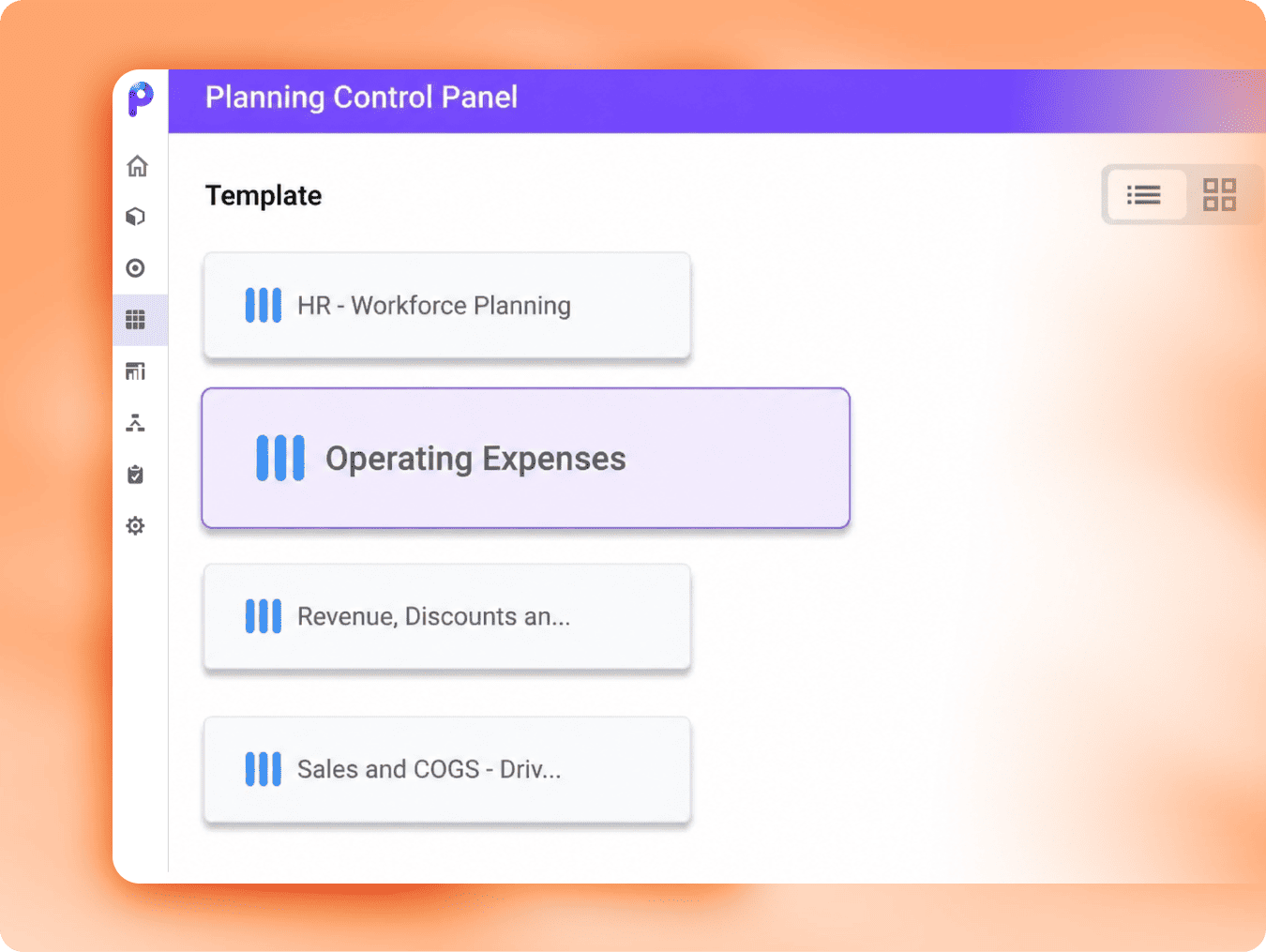Open settings via the gear icon
Screen dimensions: 1266x952
point(136,526)
